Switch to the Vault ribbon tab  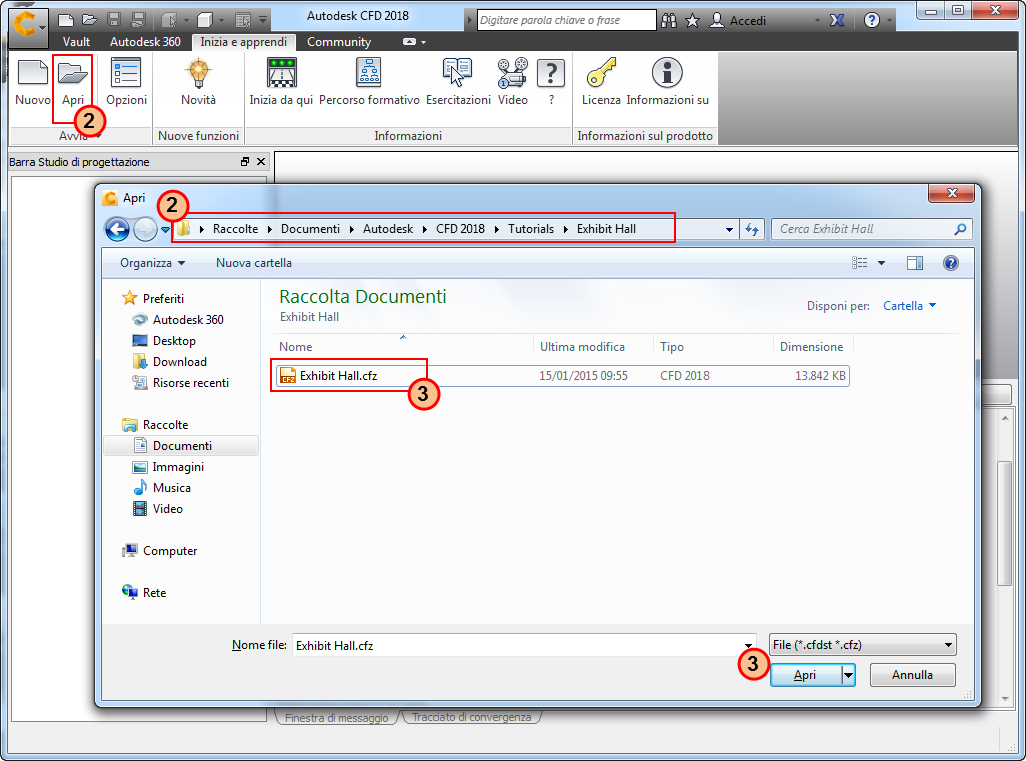77,42
